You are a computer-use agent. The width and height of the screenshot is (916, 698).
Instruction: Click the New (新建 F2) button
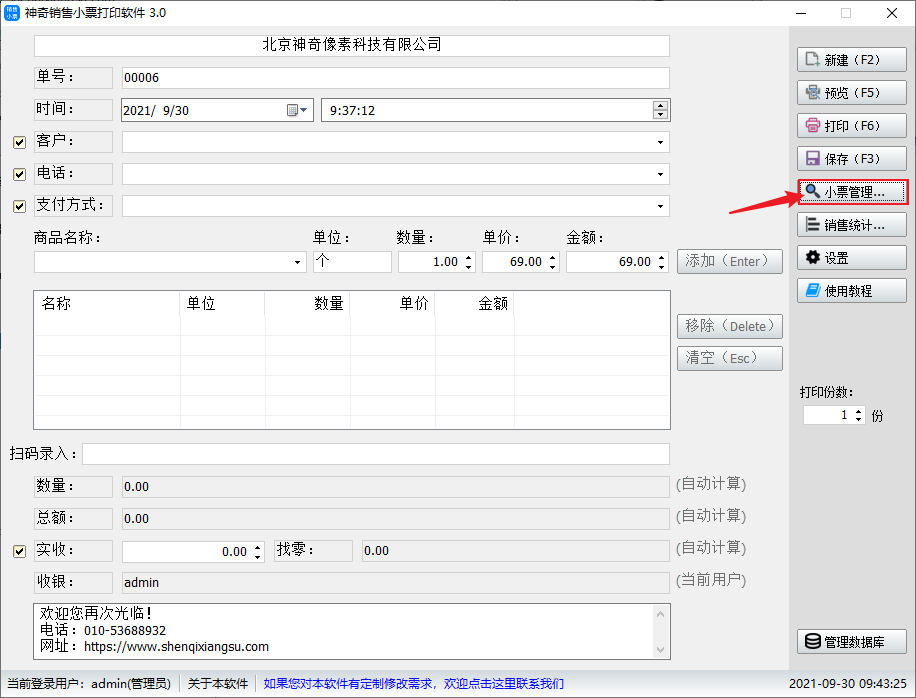tap(851, 60)
